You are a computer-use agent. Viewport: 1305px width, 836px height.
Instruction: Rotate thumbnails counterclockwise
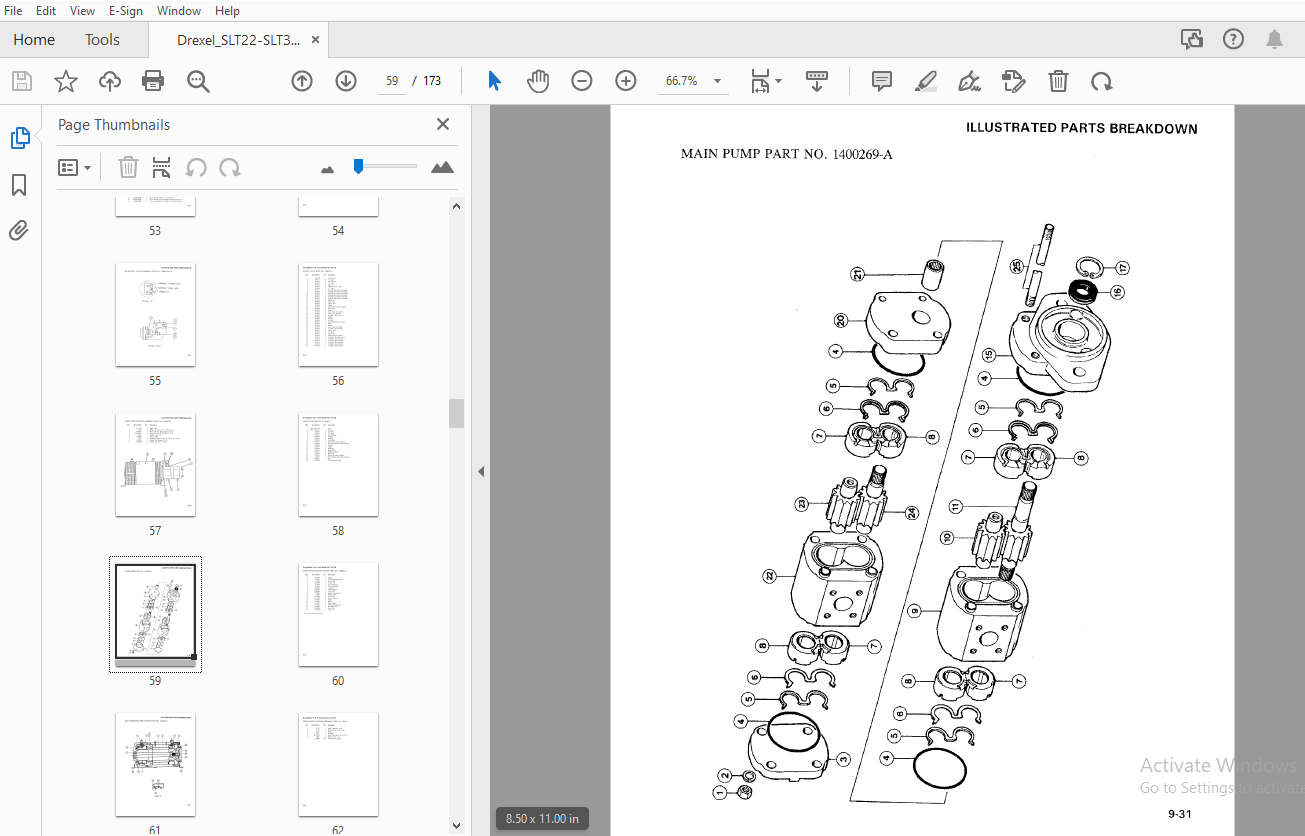[196, 167]
